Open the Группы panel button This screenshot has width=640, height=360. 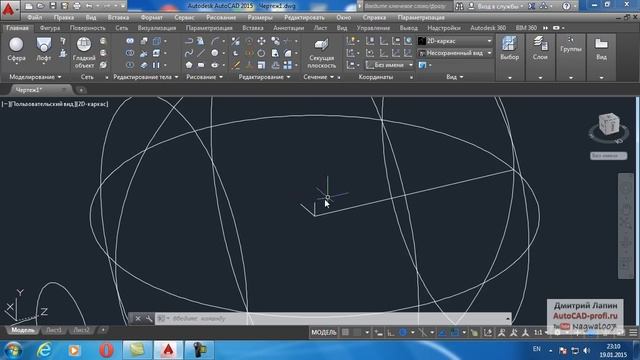point(571,57)
